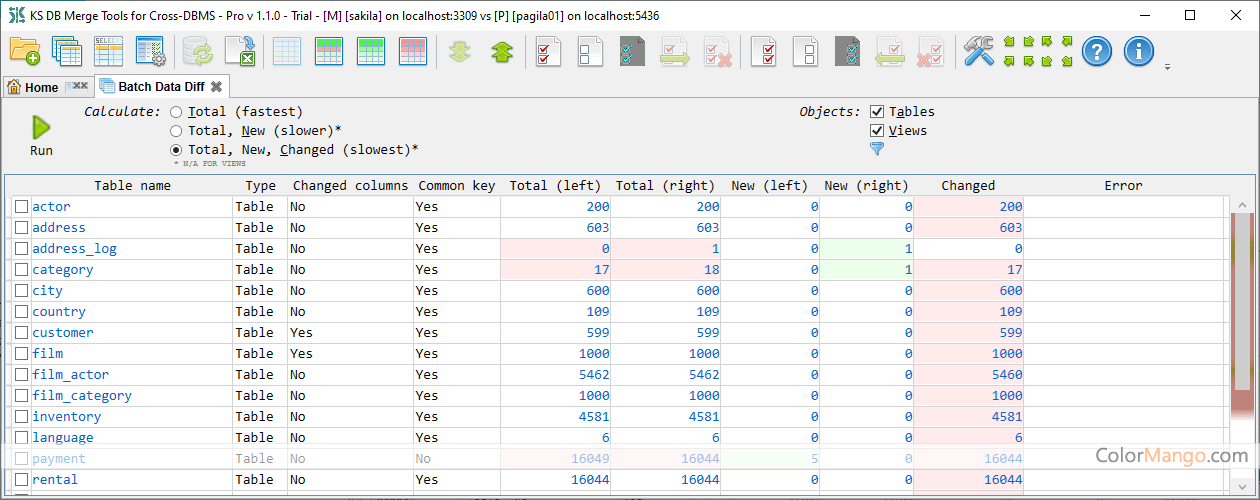Click second dark document with cyan checks
1260x500 pixels.
click(x=848, y=51)
